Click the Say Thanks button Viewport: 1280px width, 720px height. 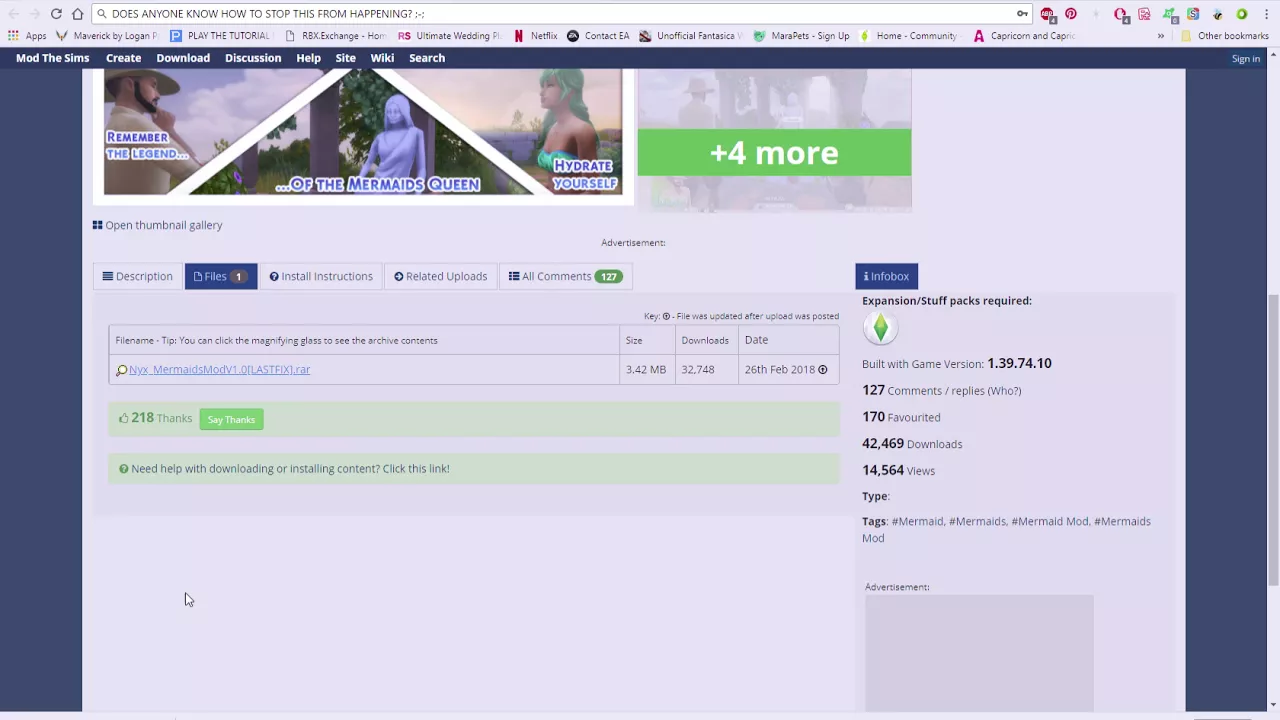point(231,419)
